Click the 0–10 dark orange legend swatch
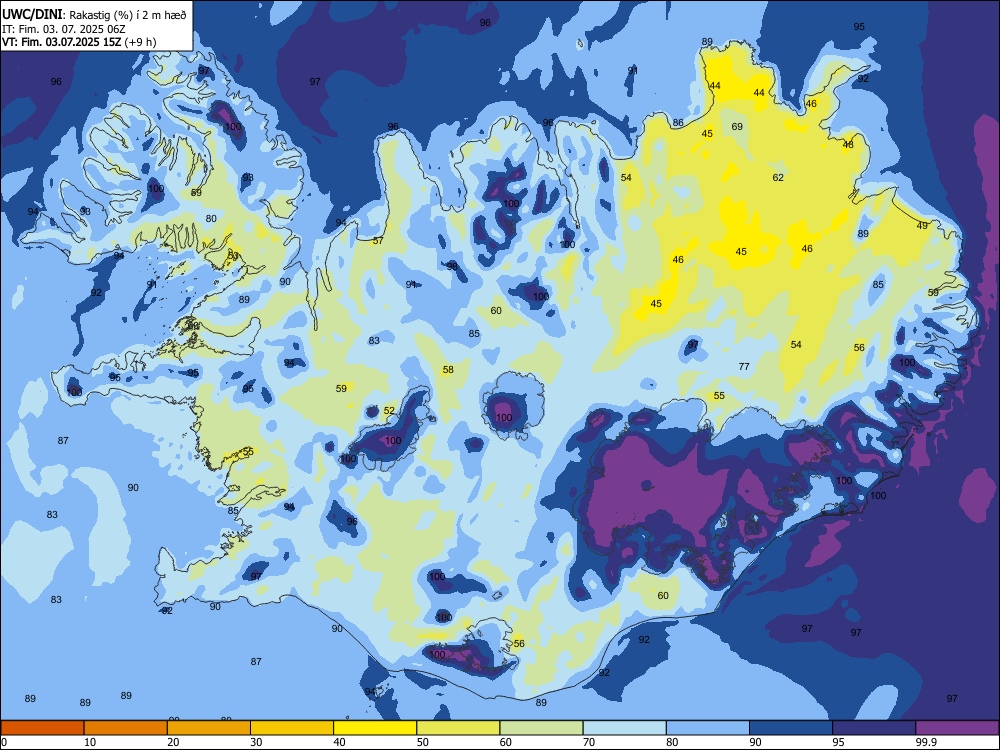Viewport: 1000px width, 750px height. [42, 728]
